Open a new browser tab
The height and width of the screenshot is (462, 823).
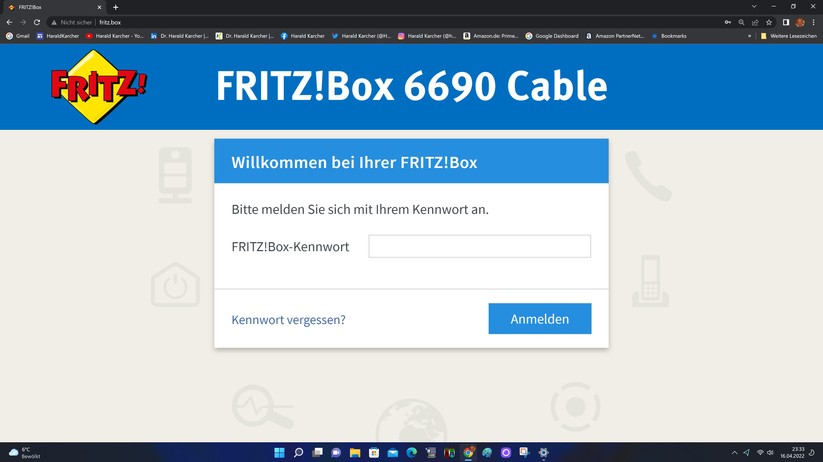[x=115, y=7]
